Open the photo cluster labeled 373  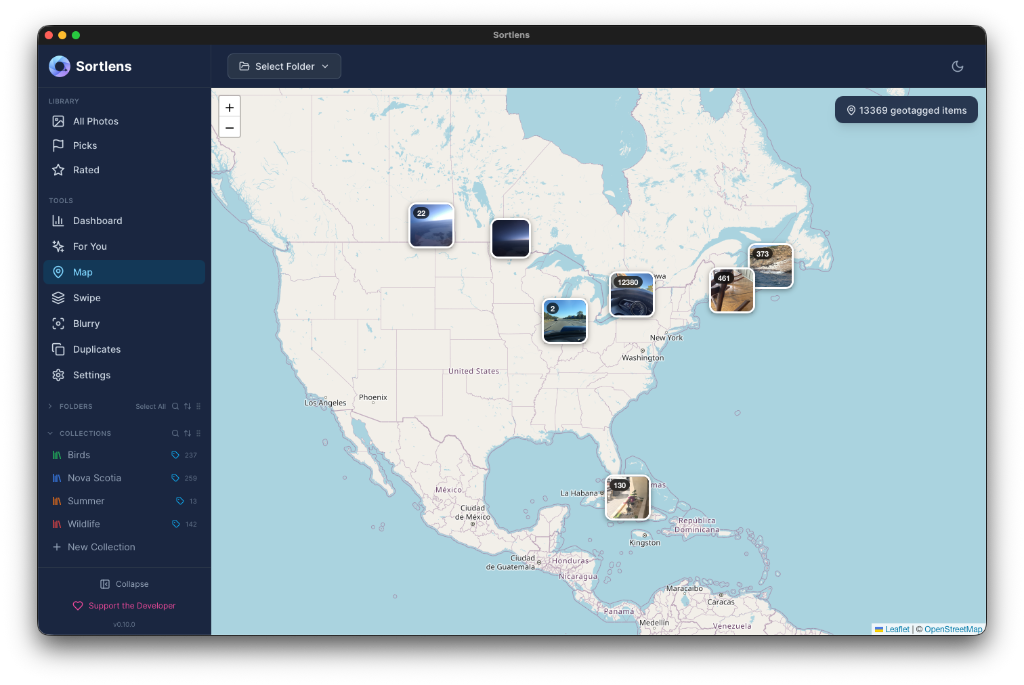click(771, 266)
